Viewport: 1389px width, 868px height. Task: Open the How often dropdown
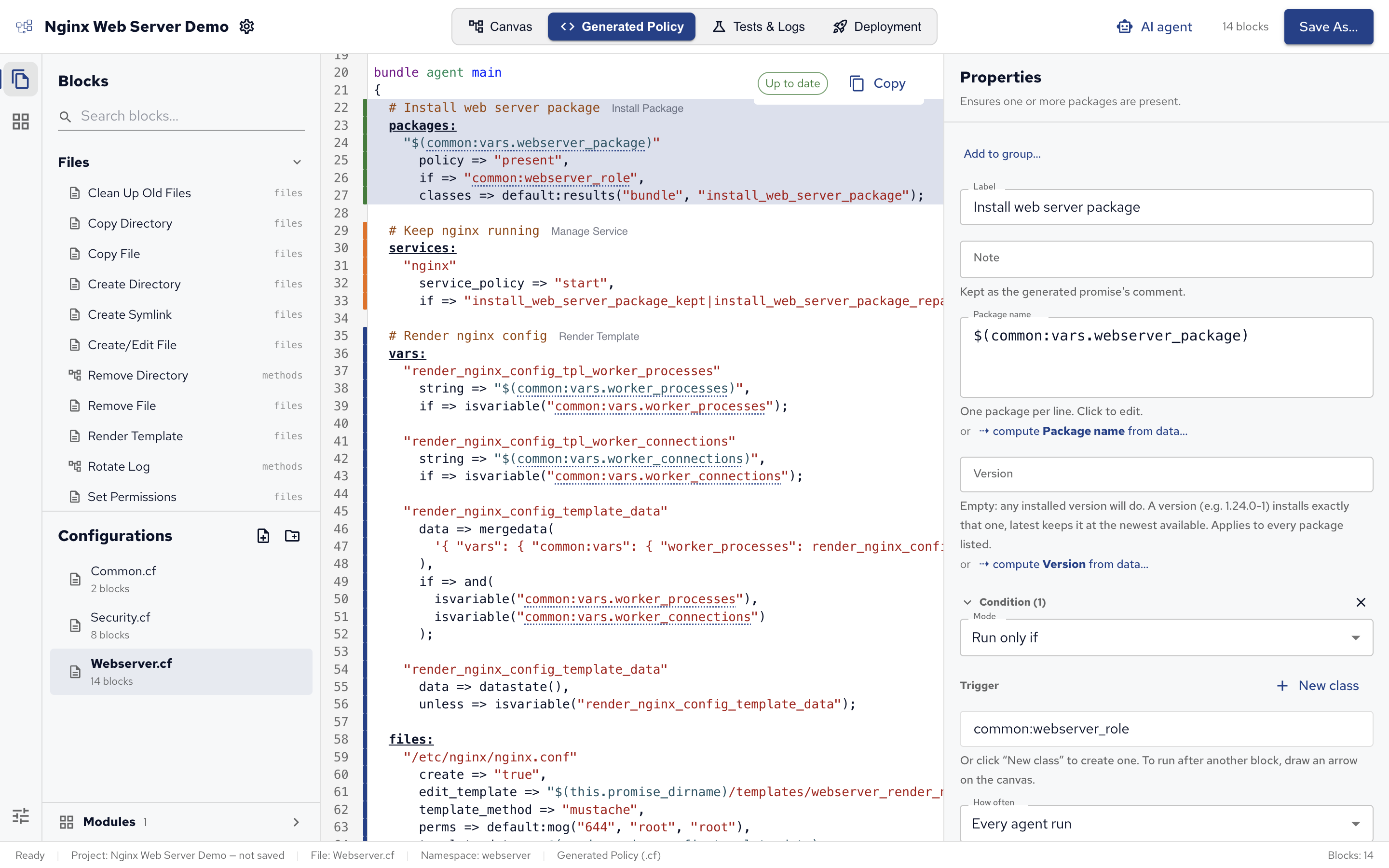point(1166,823)
